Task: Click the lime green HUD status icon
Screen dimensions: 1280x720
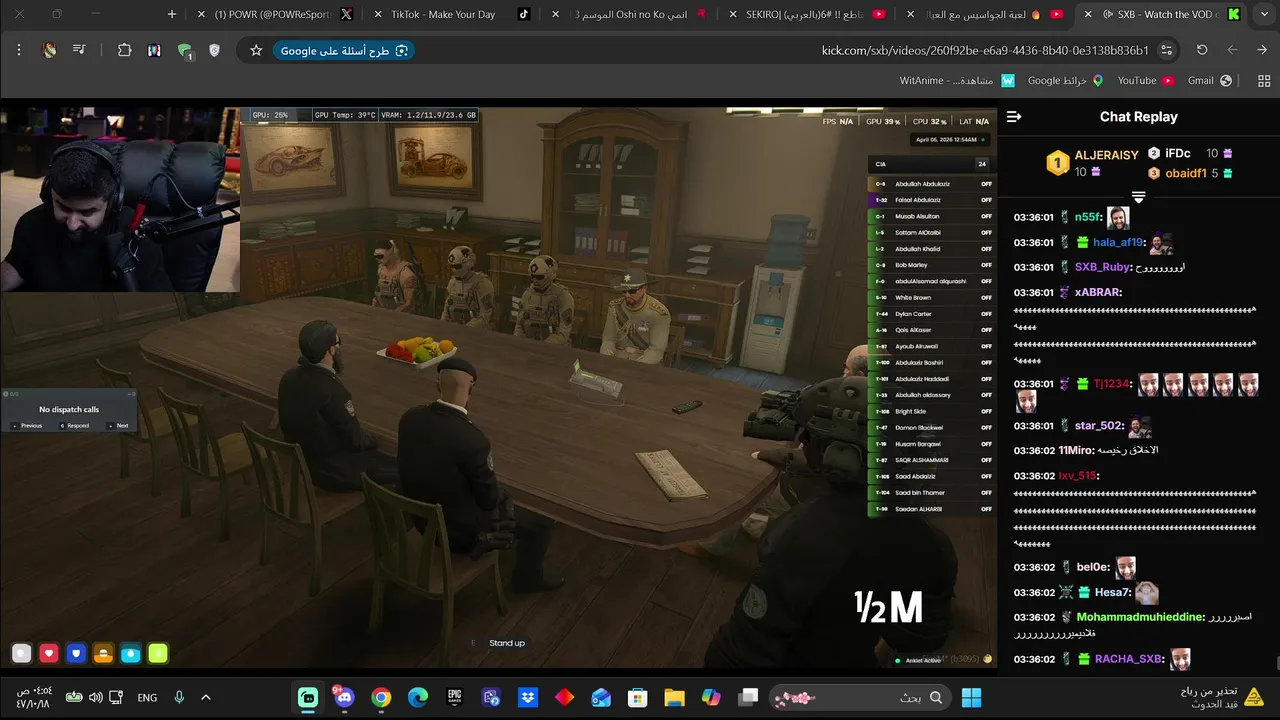Action: tap(158, 654)
